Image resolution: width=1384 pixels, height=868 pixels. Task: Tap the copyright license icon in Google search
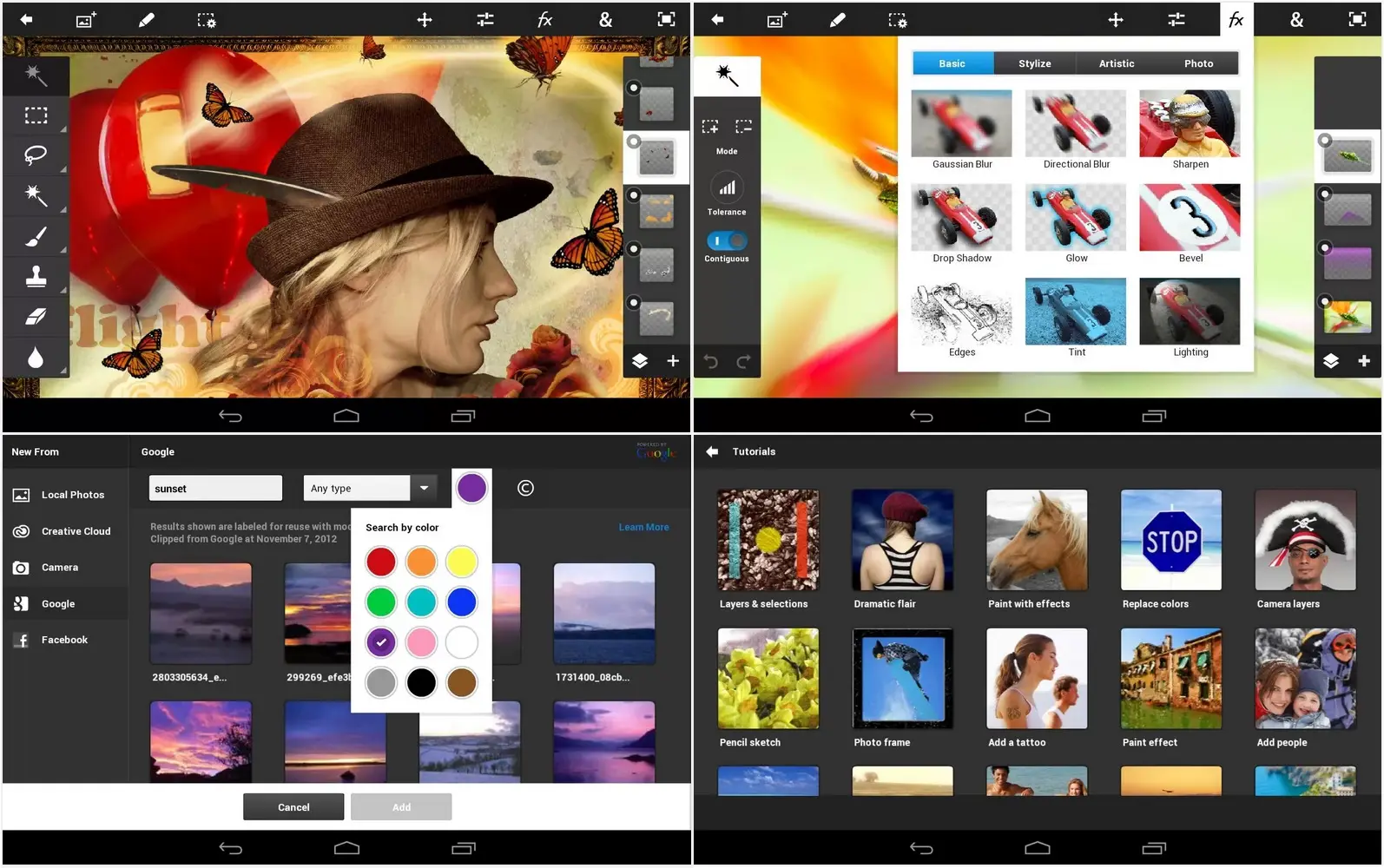pos(525,488)
